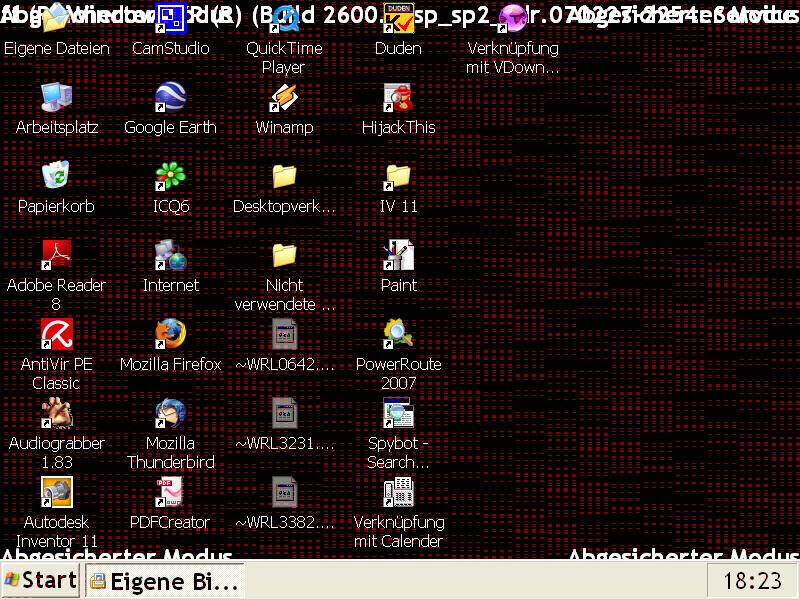Click the ICQ6 flower icon
800x600 pixels.
(x=170, y=176)
